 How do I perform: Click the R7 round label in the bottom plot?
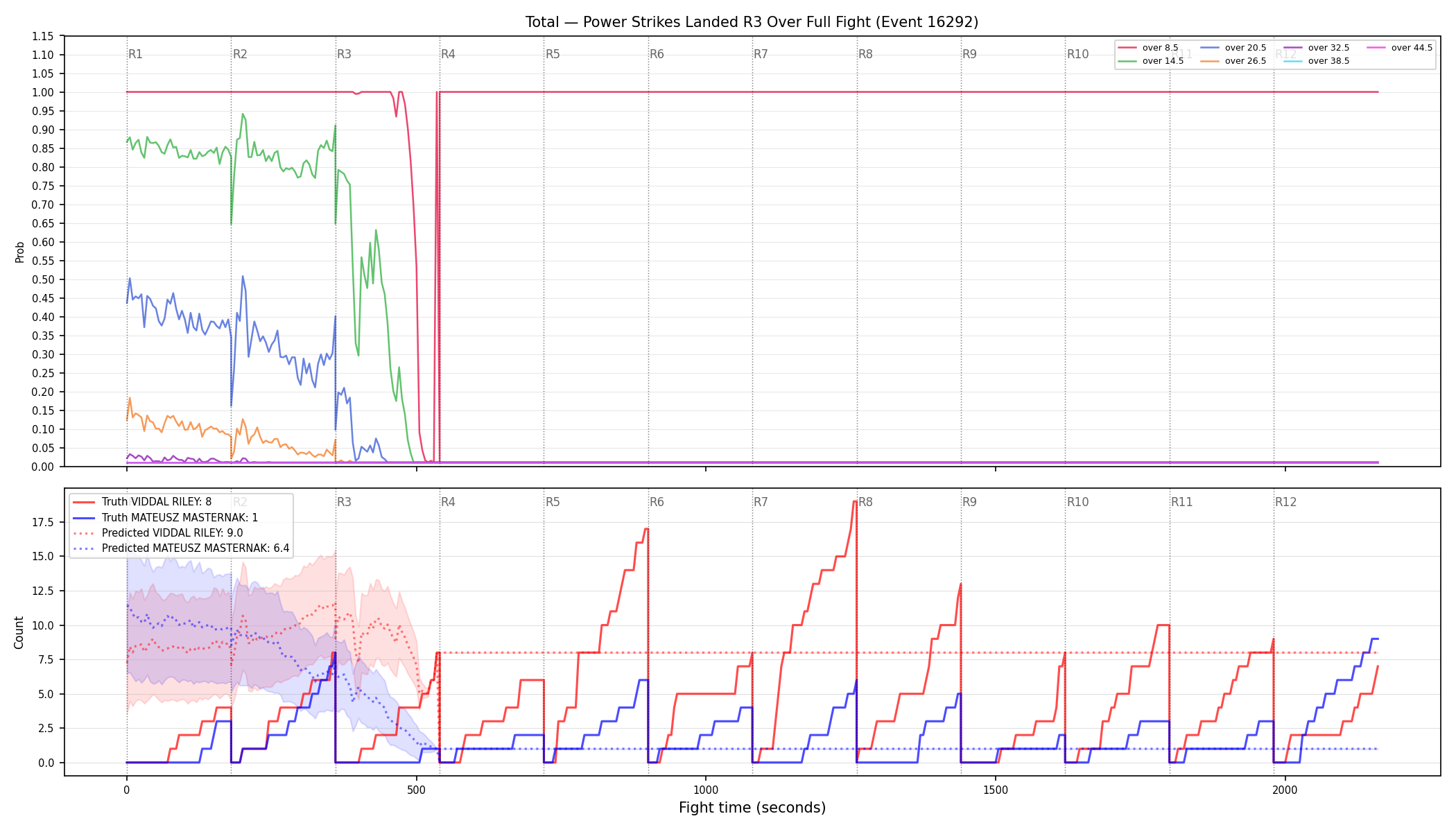pyautogui.click(x=761, y=502)
